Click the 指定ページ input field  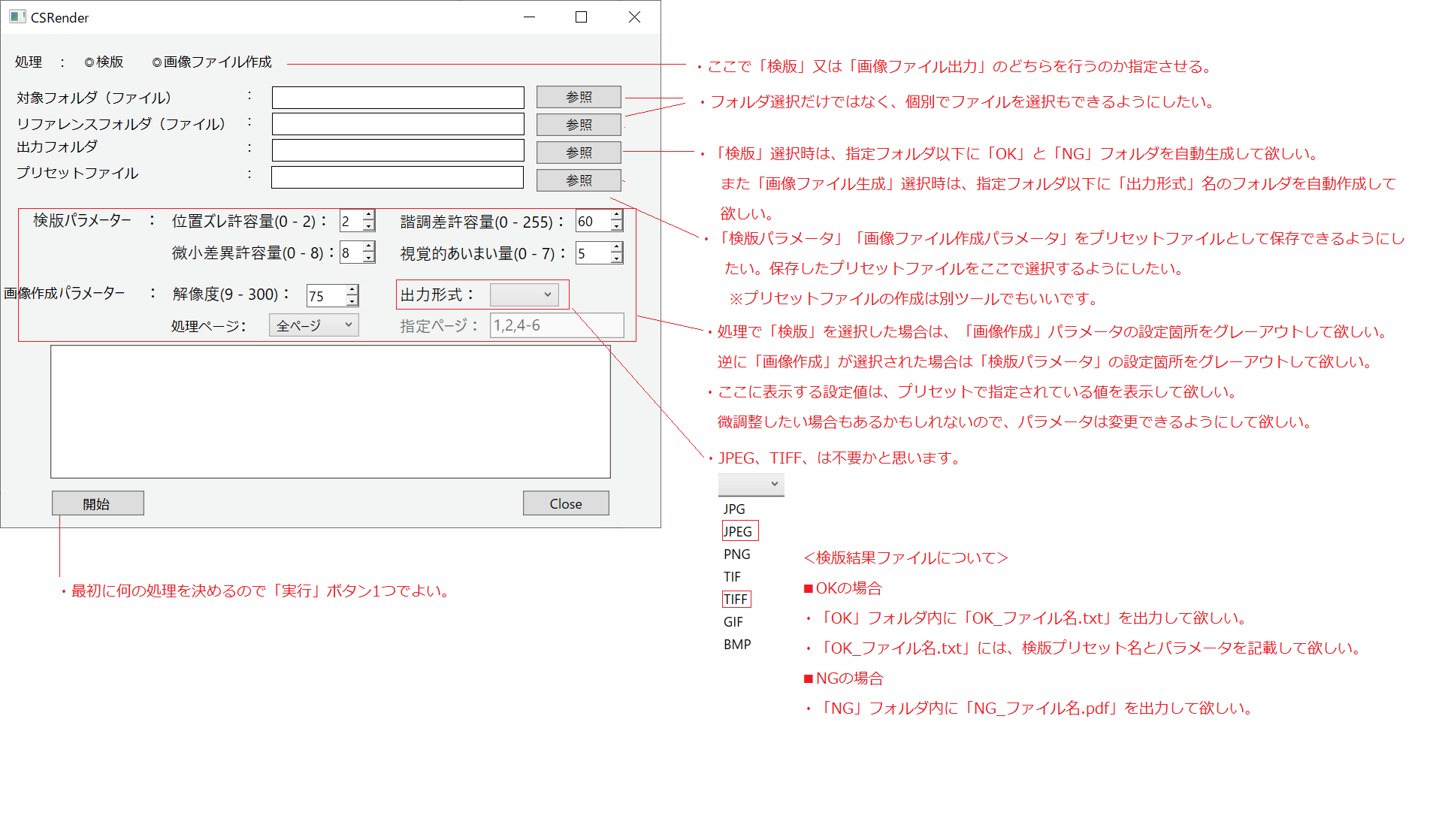click(x=556, y=324)
